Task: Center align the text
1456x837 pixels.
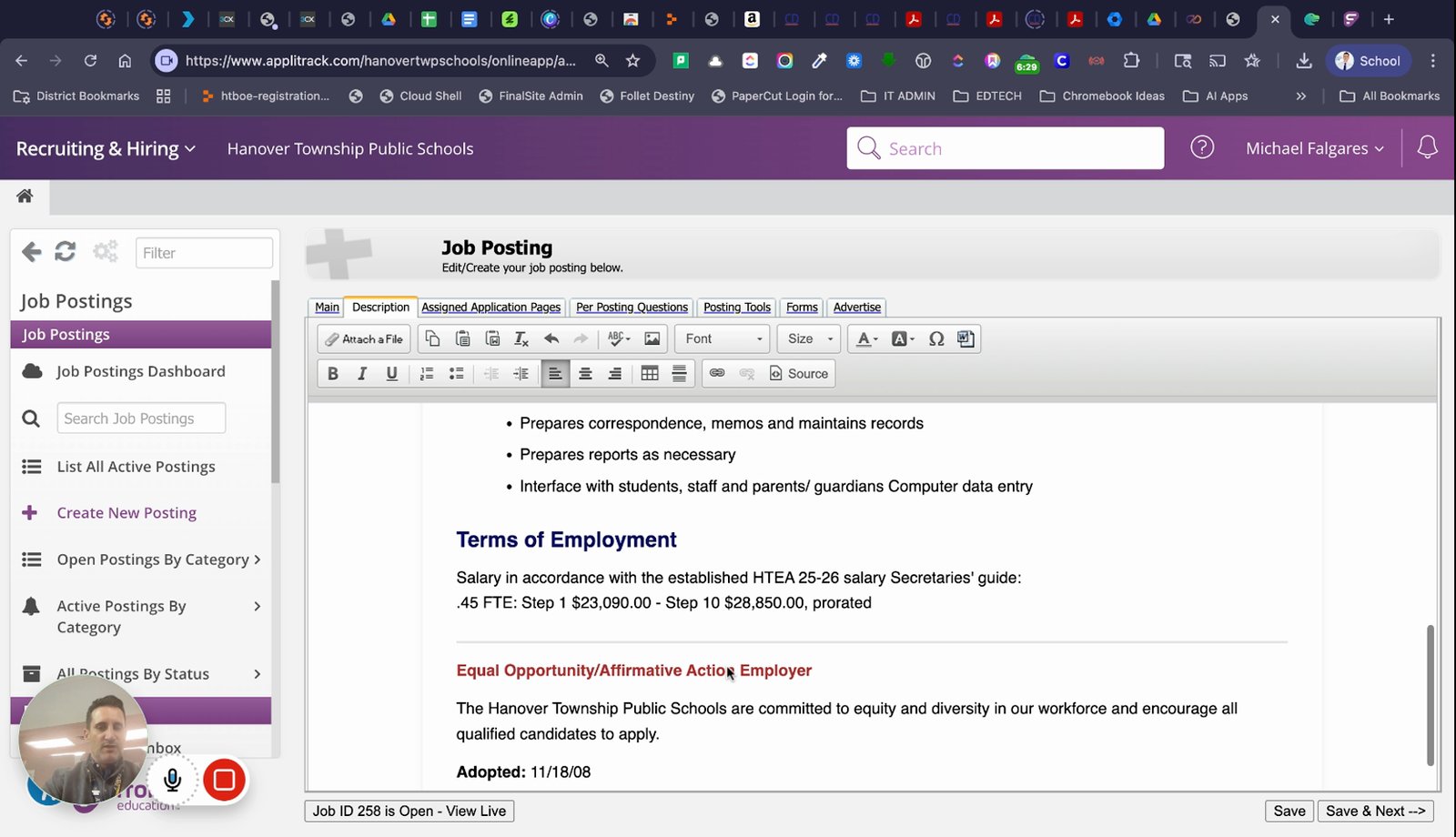Action: tap(585, 374)
